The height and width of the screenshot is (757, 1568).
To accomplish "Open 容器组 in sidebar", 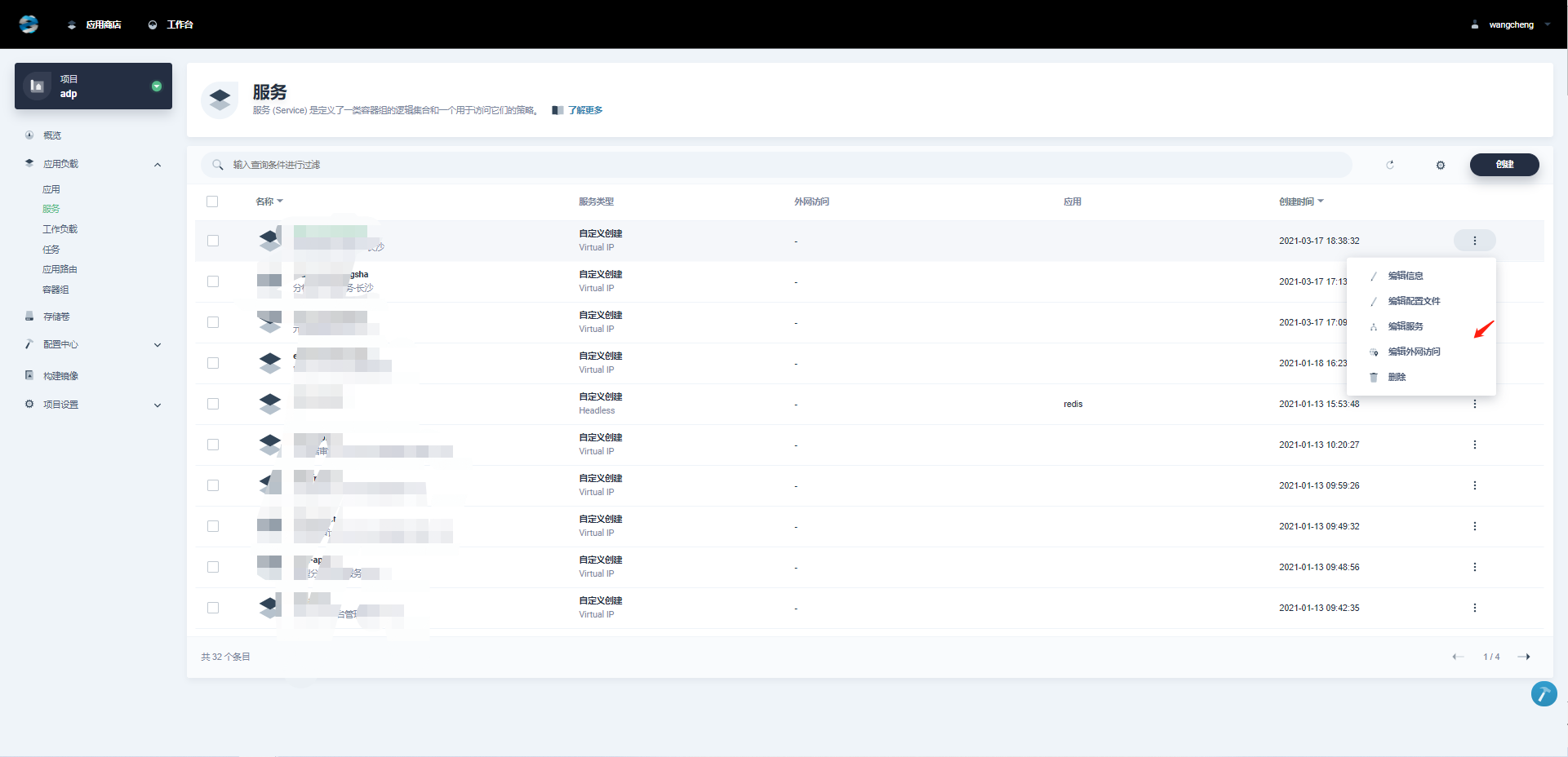I will click(56, 290).
